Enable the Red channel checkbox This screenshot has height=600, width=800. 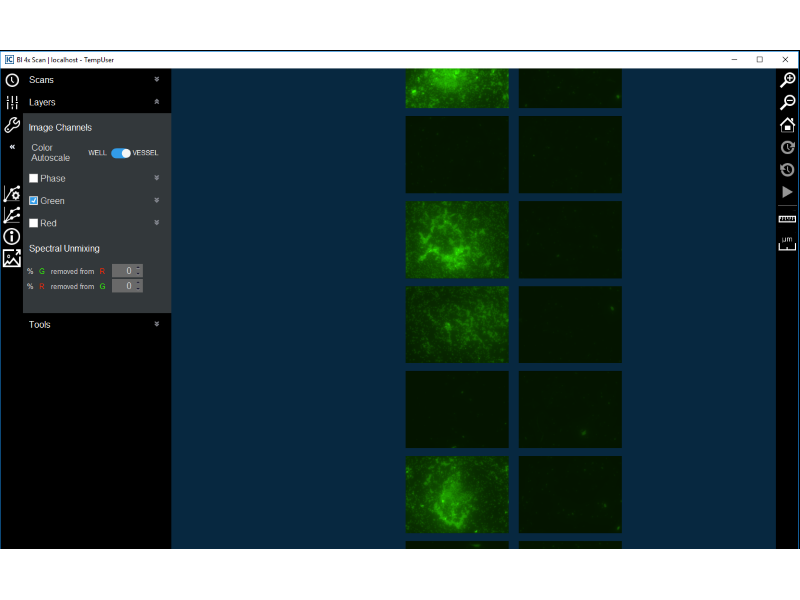(34, 223)
